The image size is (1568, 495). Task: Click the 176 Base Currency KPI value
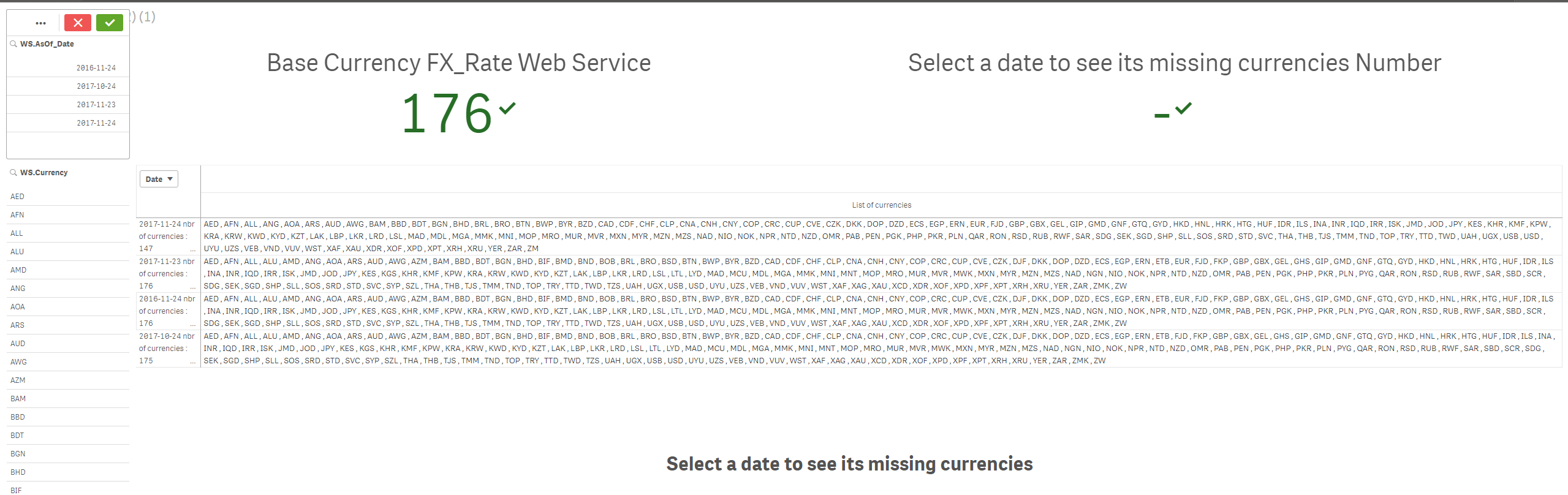(x=446, y=113)
